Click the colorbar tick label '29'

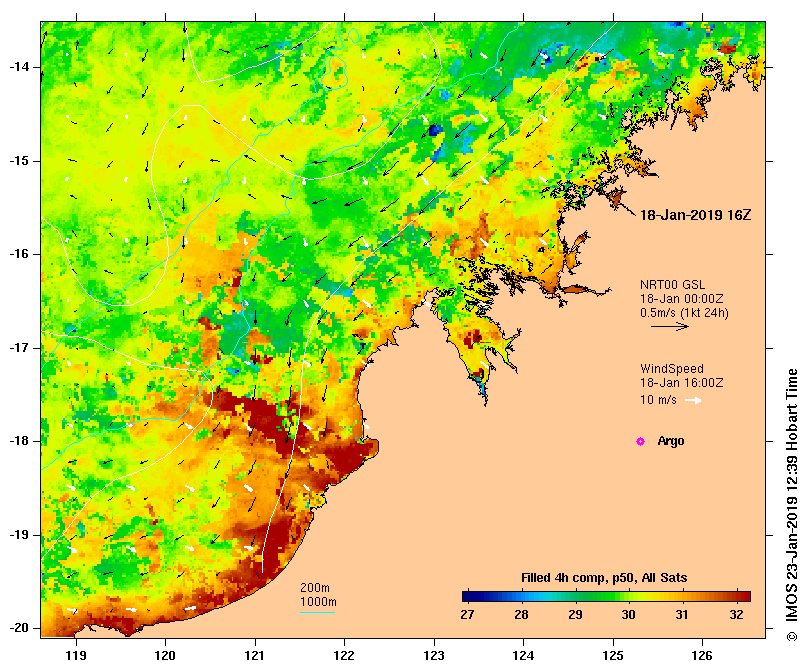pos(575,615)
